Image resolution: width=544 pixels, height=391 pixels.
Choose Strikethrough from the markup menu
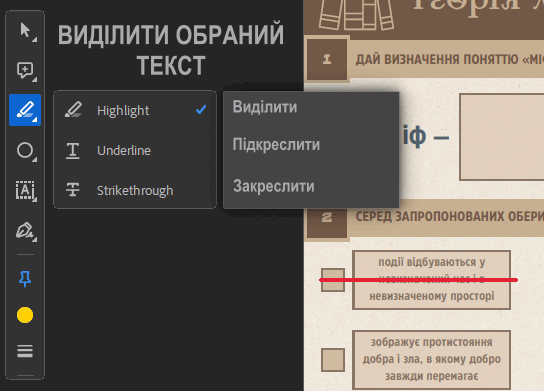135,190
